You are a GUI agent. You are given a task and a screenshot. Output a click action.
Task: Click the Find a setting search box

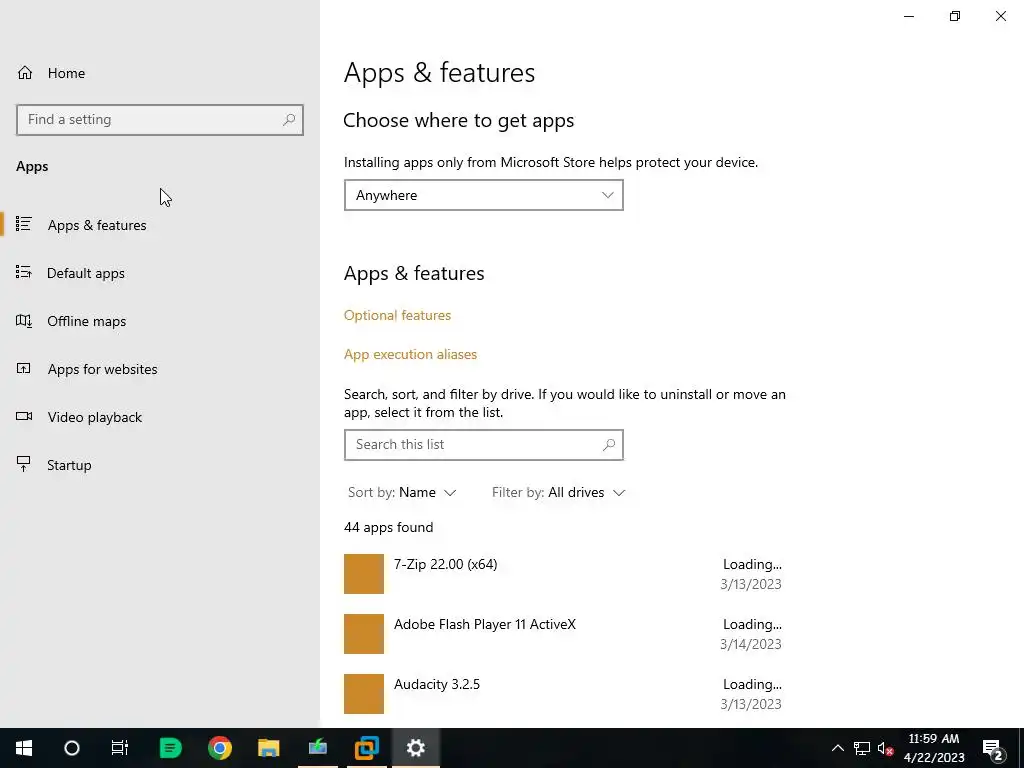click(160, 120)
